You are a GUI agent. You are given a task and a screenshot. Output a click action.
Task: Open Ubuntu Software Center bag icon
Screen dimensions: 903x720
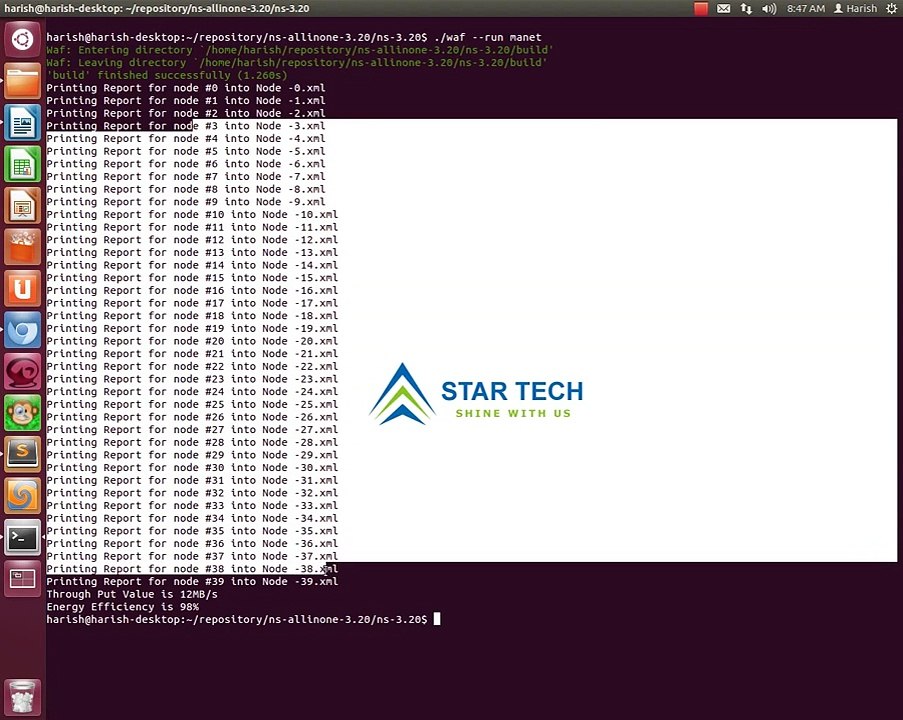[22, 247]
